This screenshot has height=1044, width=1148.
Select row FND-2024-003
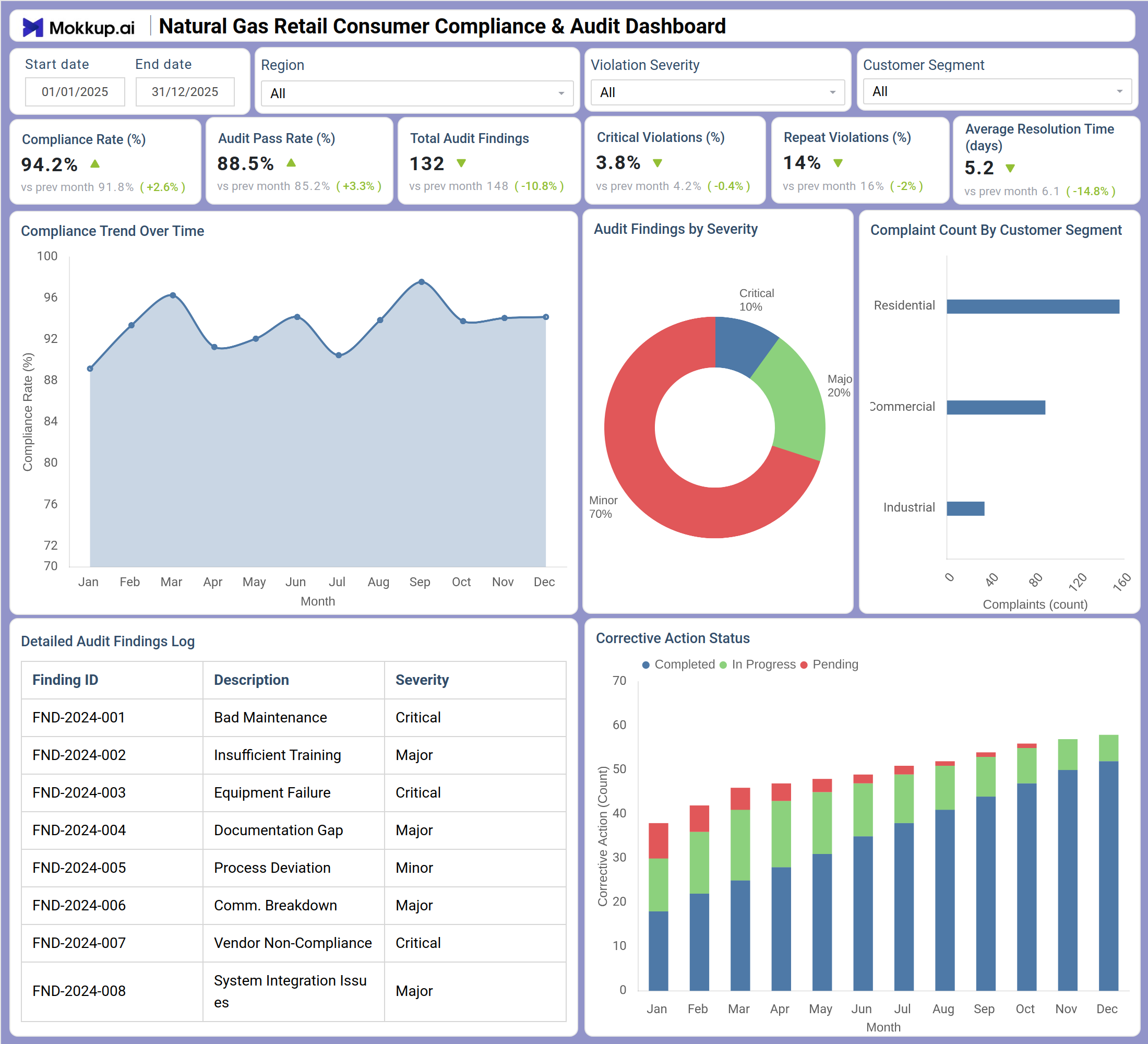point(294,793)
